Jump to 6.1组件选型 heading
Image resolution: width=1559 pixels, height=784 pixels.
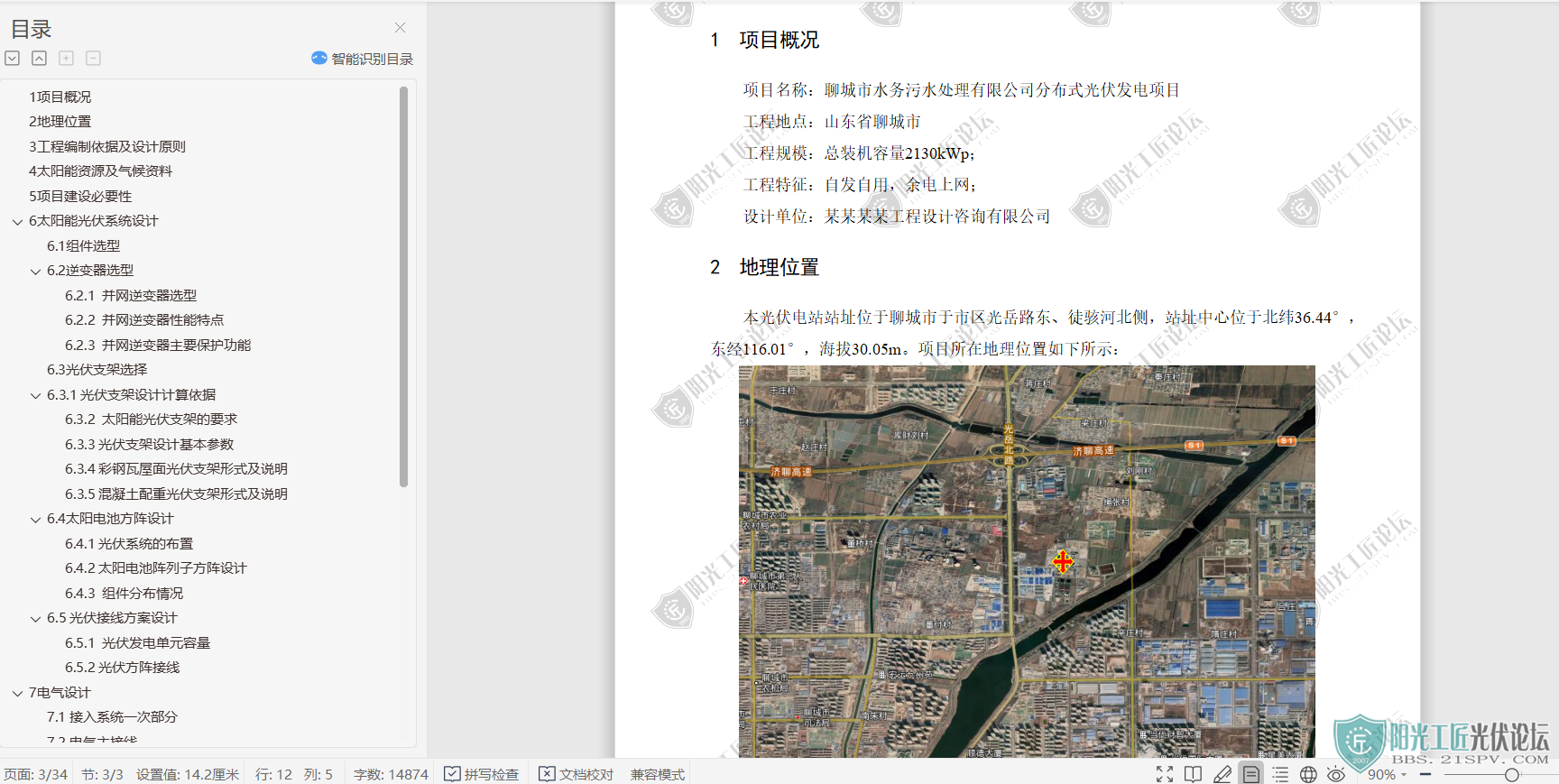(83, 245)
